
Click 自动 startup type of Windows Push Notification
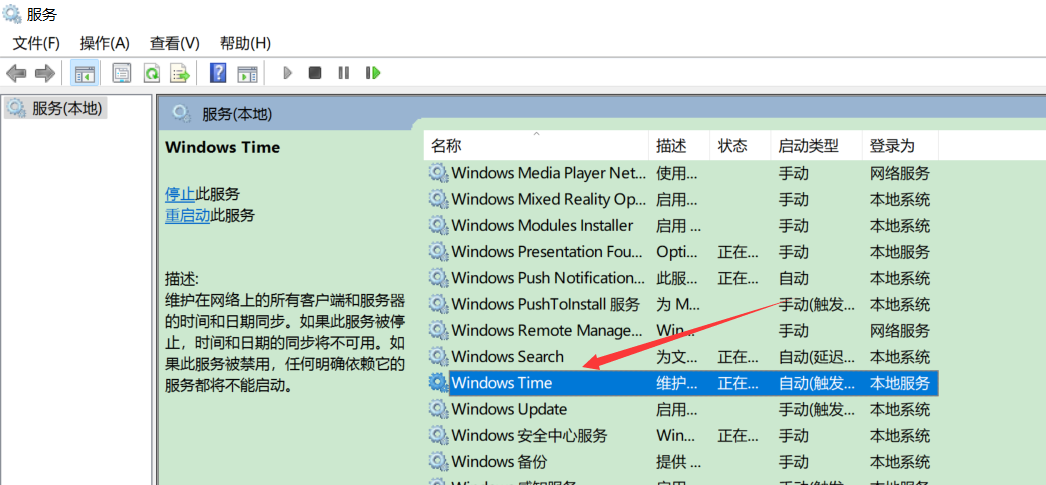point(794,278)
